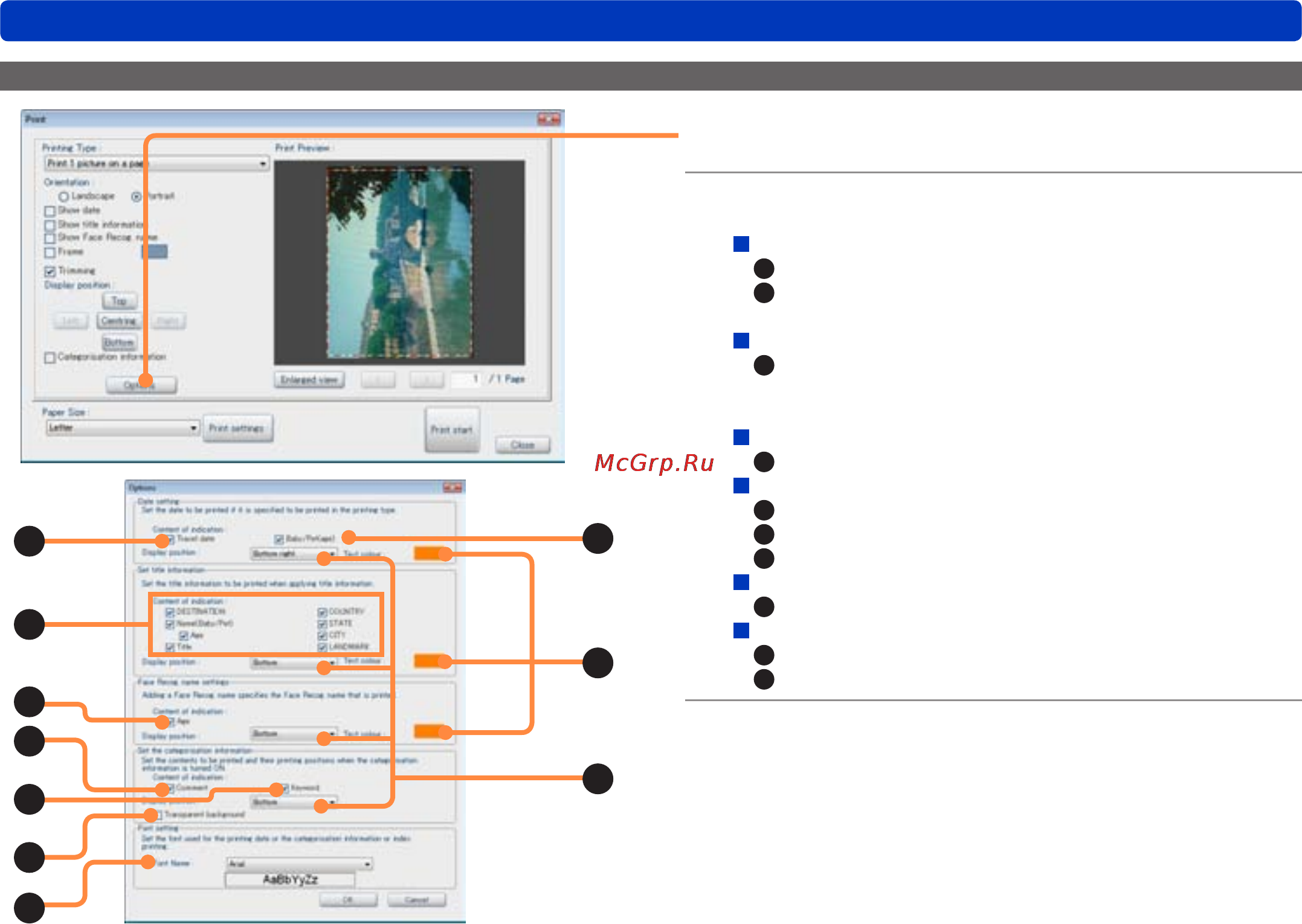This screenshot has width=1302, height=924.
Task: Click the page number field under the preview
Action: 466,379
